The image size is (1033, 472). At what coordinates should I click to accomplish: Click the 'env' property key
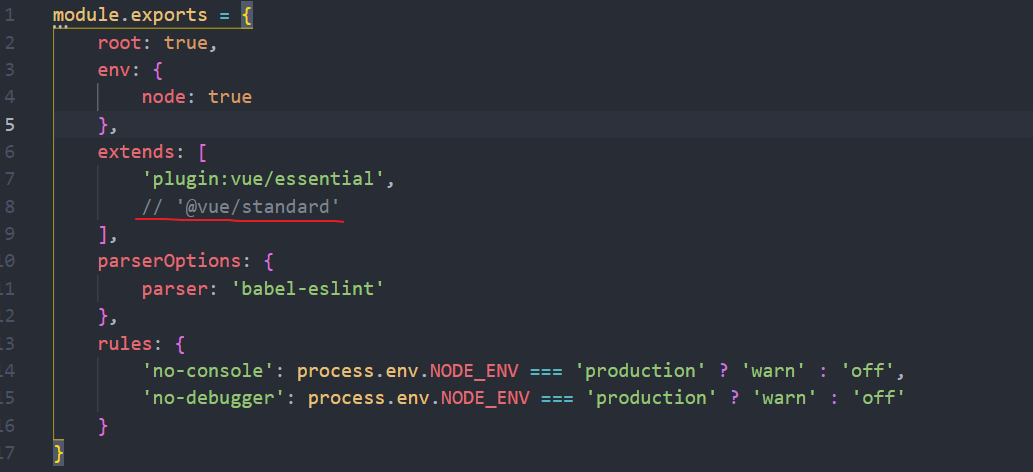(113, 71)
